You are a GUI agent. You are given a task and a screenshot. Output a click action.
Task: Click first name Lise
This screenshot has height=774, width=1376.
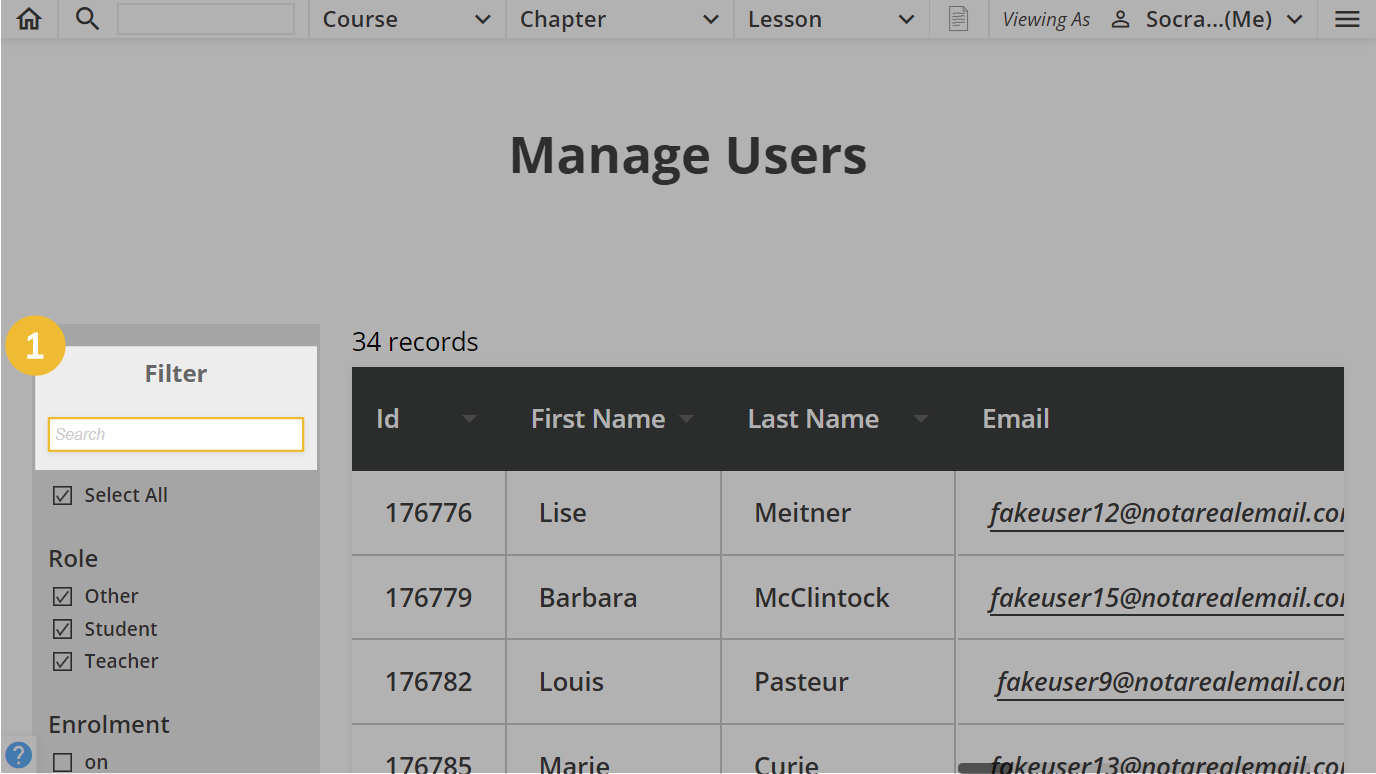[x=563, y=513]
